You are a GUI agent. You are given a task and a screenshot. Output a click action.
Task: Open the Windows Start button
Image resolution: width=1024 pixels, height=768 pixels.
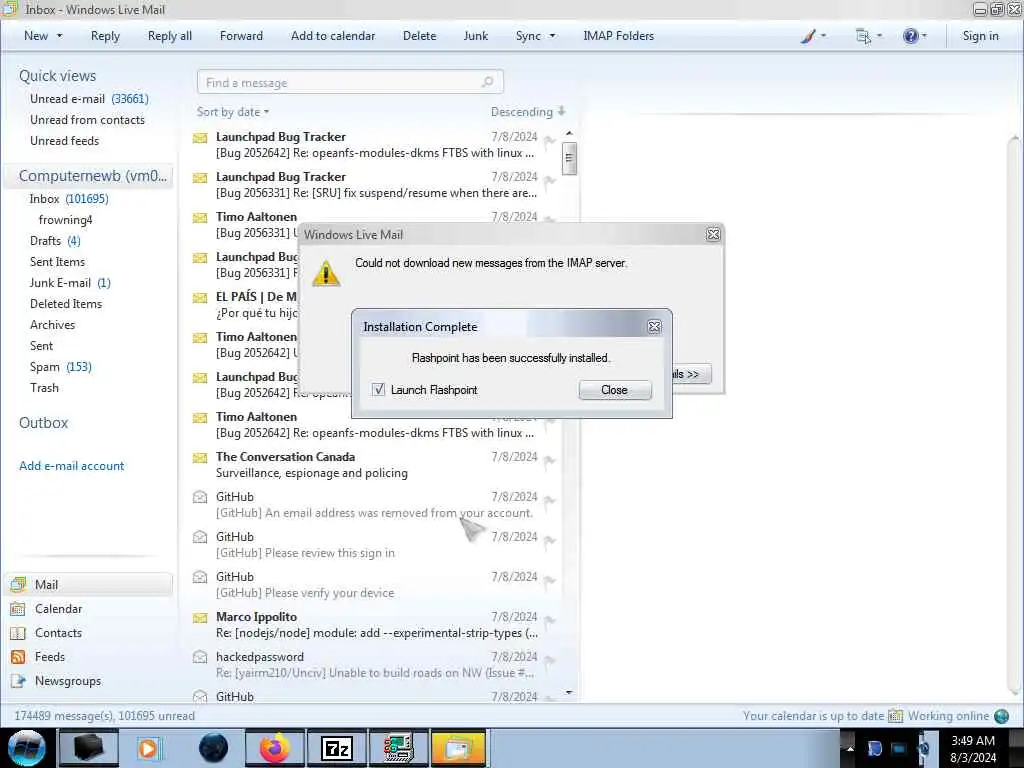point(27,748)
